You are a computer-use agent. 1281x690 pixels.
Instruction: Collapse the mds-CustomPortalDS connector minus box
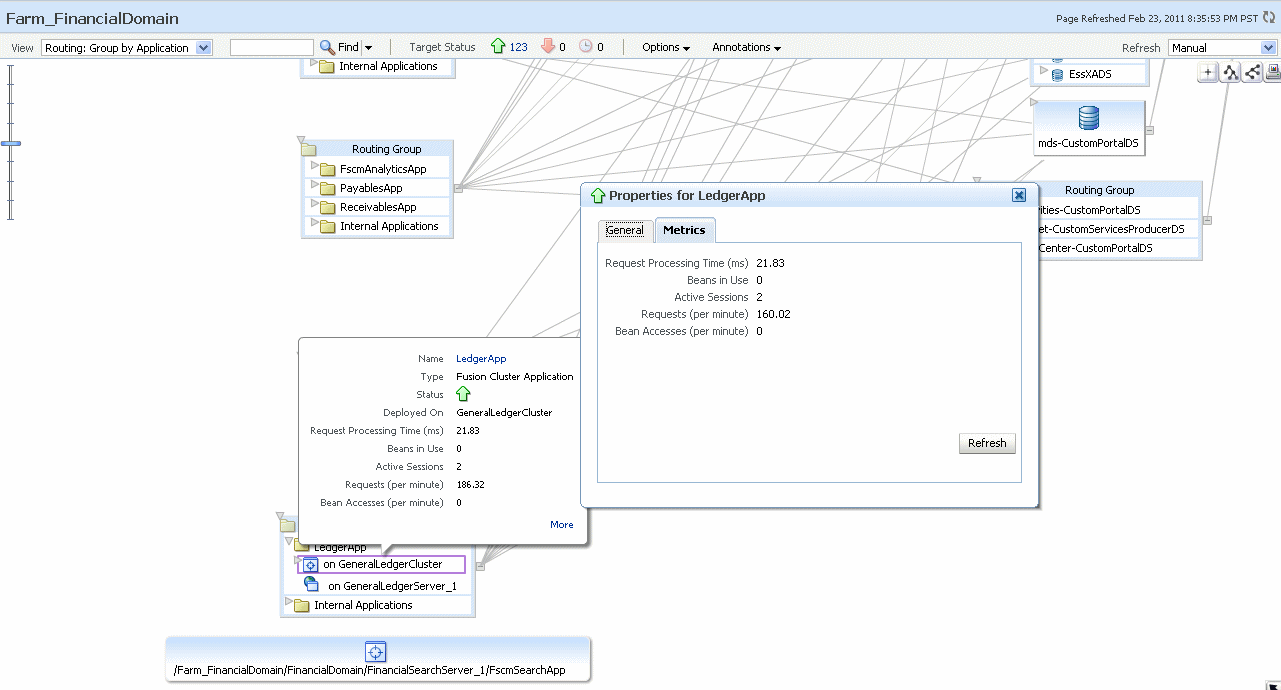click(1150, 130)
